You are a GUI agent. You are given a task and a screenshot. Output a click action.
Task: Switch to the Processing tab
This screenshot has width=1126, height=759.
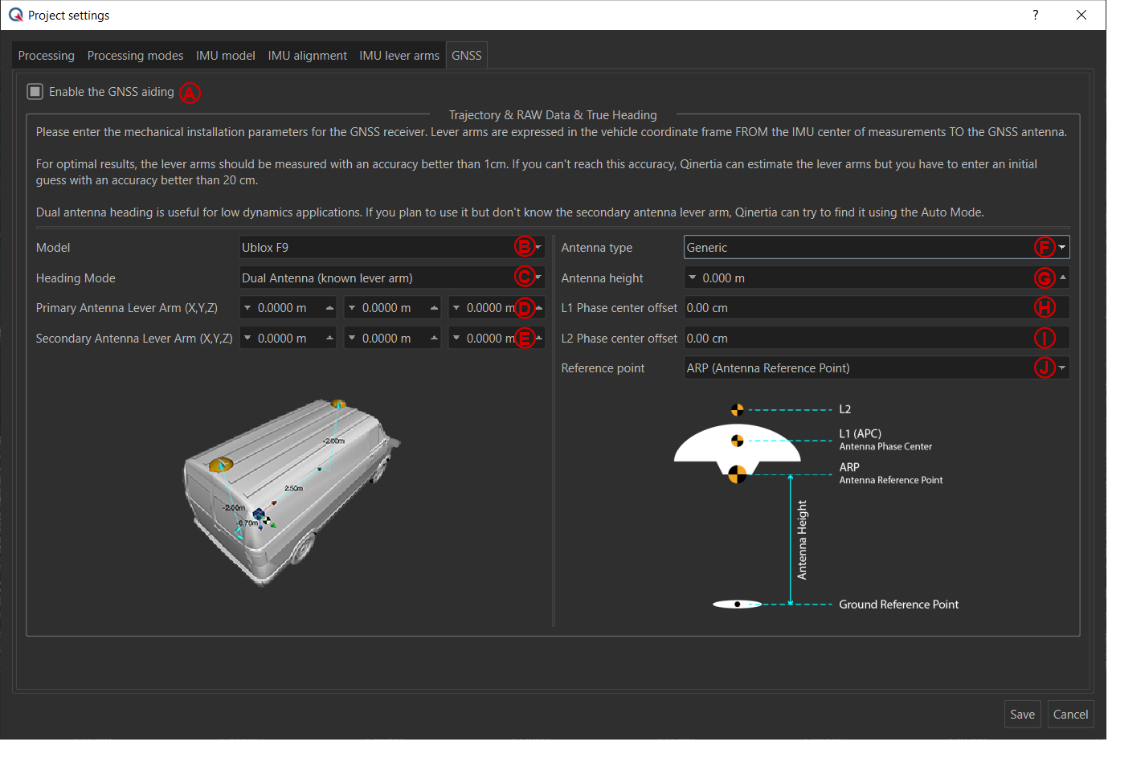[x=46, y=56]
